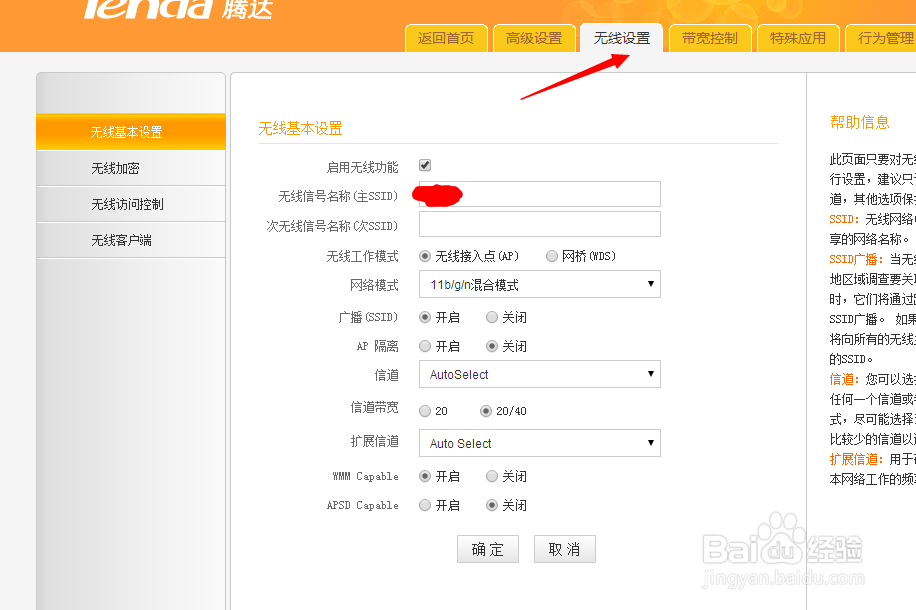Screen dimensions: 916x610
Task: Set 广播(SSID) to 关闭
Action: pyautogui.click(x=491, y=317)
